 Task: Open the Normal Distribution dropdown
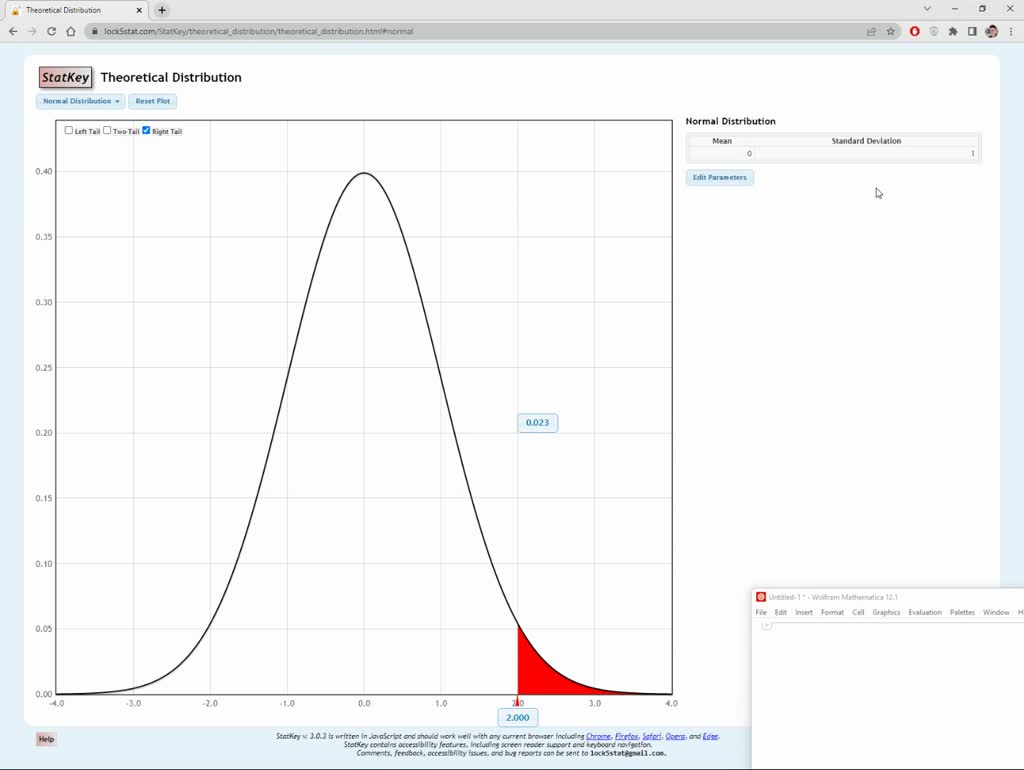click(80, 100)
